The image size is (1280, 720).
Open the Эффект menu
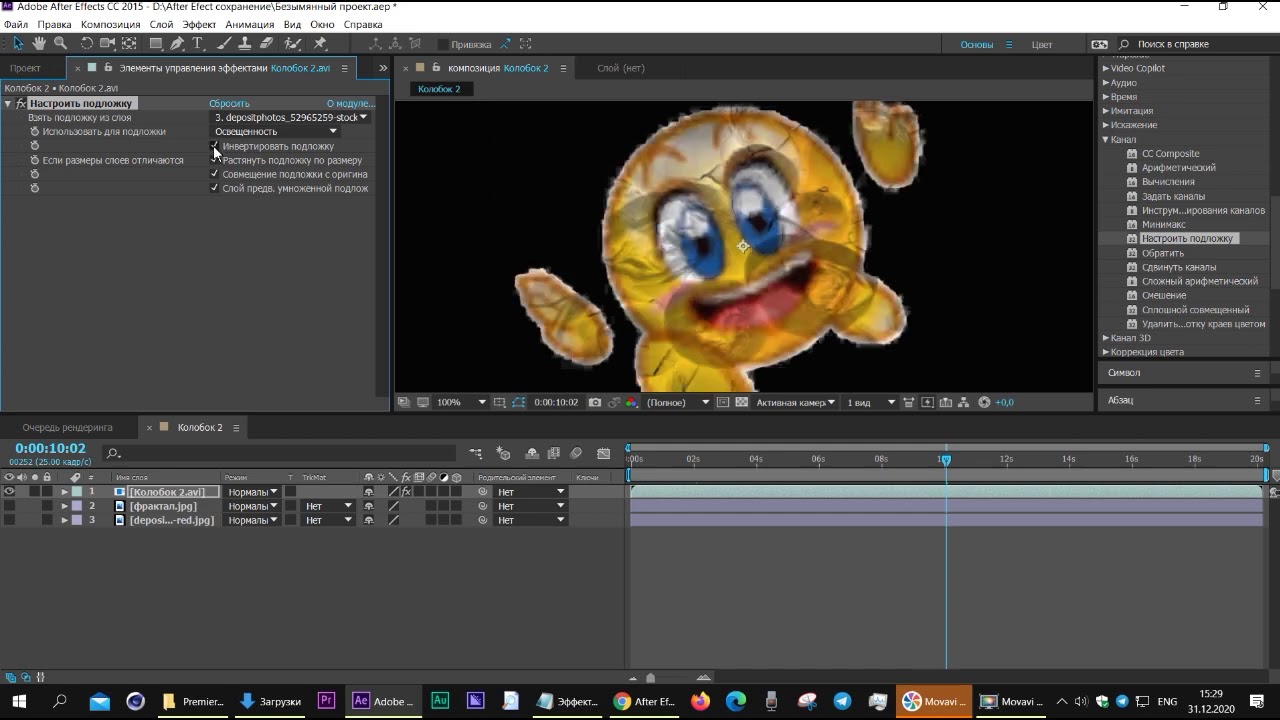click(199, 24)
